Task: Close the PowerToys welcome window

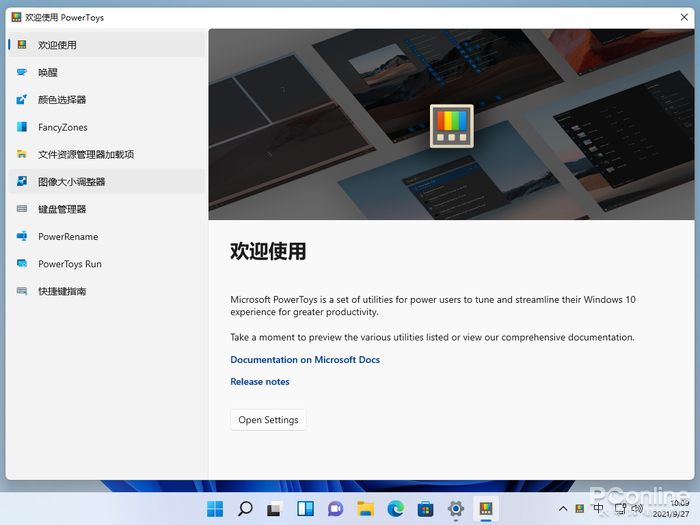Action: [684, 17]
